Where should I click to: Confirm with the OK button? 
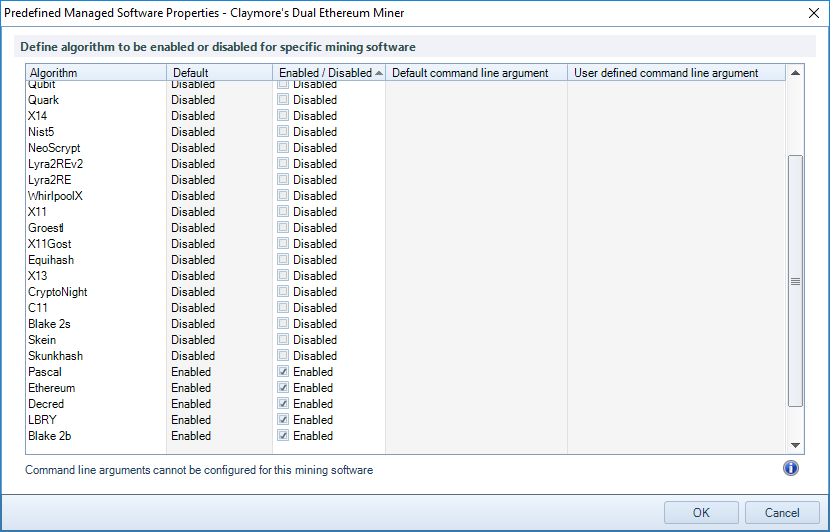[701, 513]
